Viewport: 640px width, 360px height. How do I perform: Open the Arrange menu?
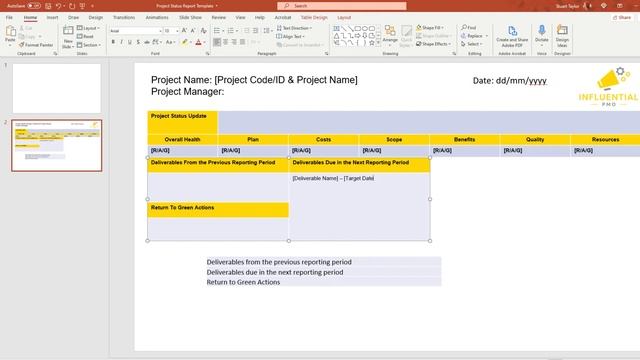[x=390, y=35]
